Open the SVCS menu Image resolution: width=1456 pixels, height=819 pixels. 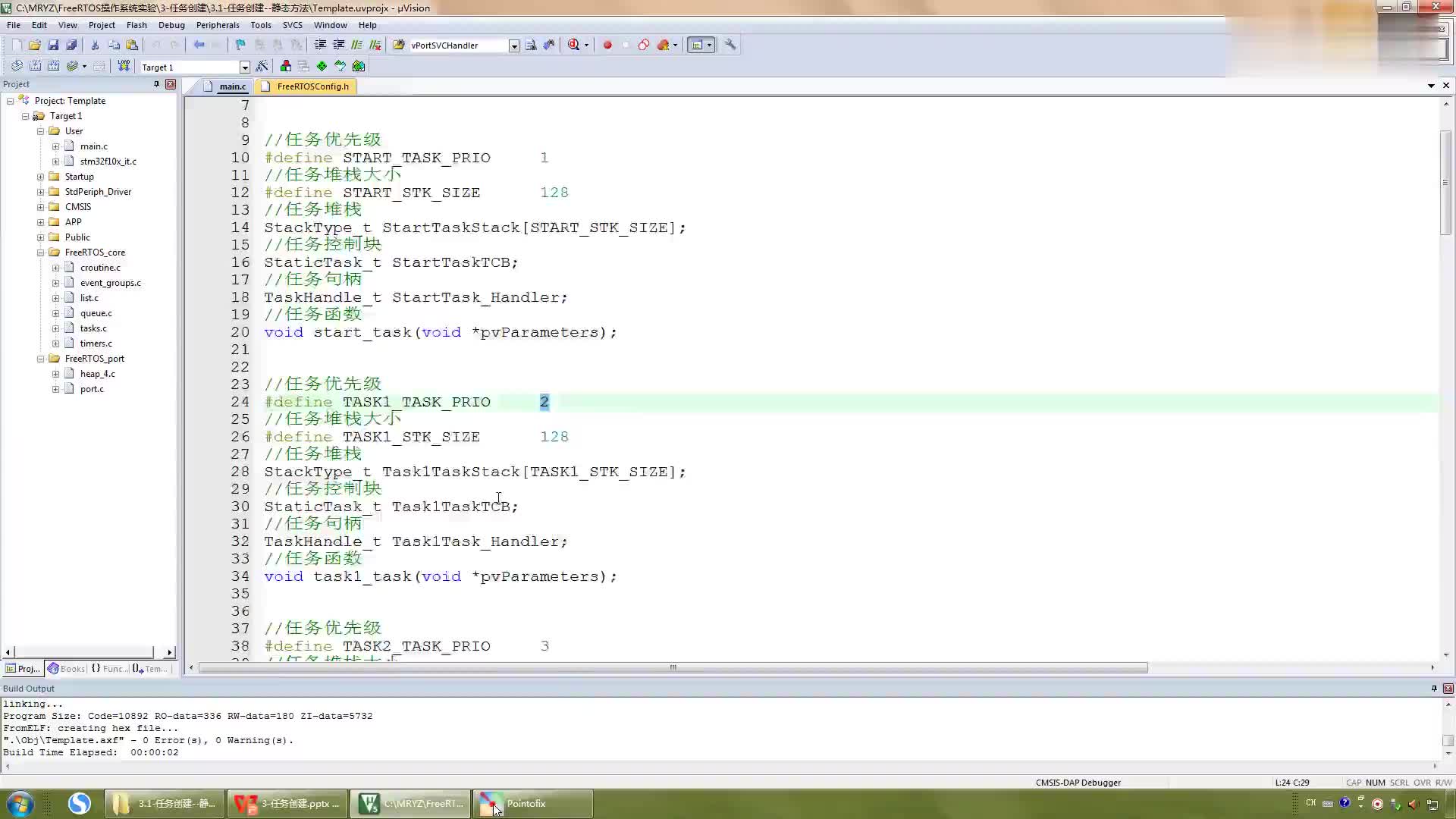pyautogui.click(x=292, y=25)
